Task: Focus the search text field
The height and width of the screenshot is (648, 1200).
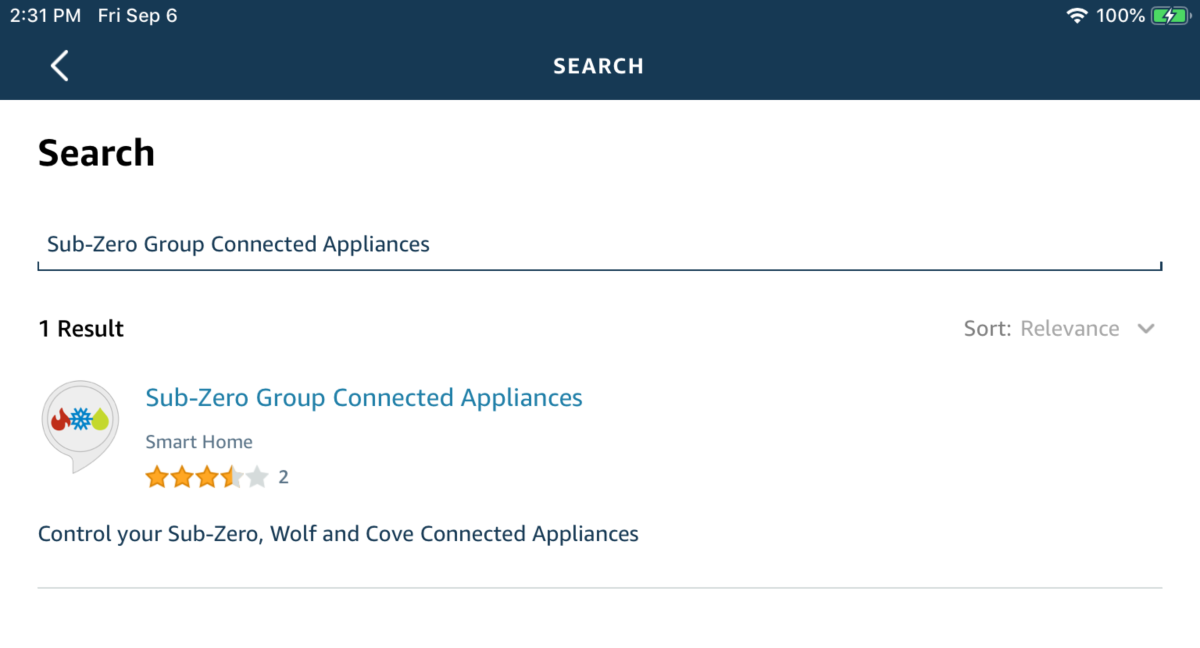Action: pyautogui.click(x=599, y=245)
